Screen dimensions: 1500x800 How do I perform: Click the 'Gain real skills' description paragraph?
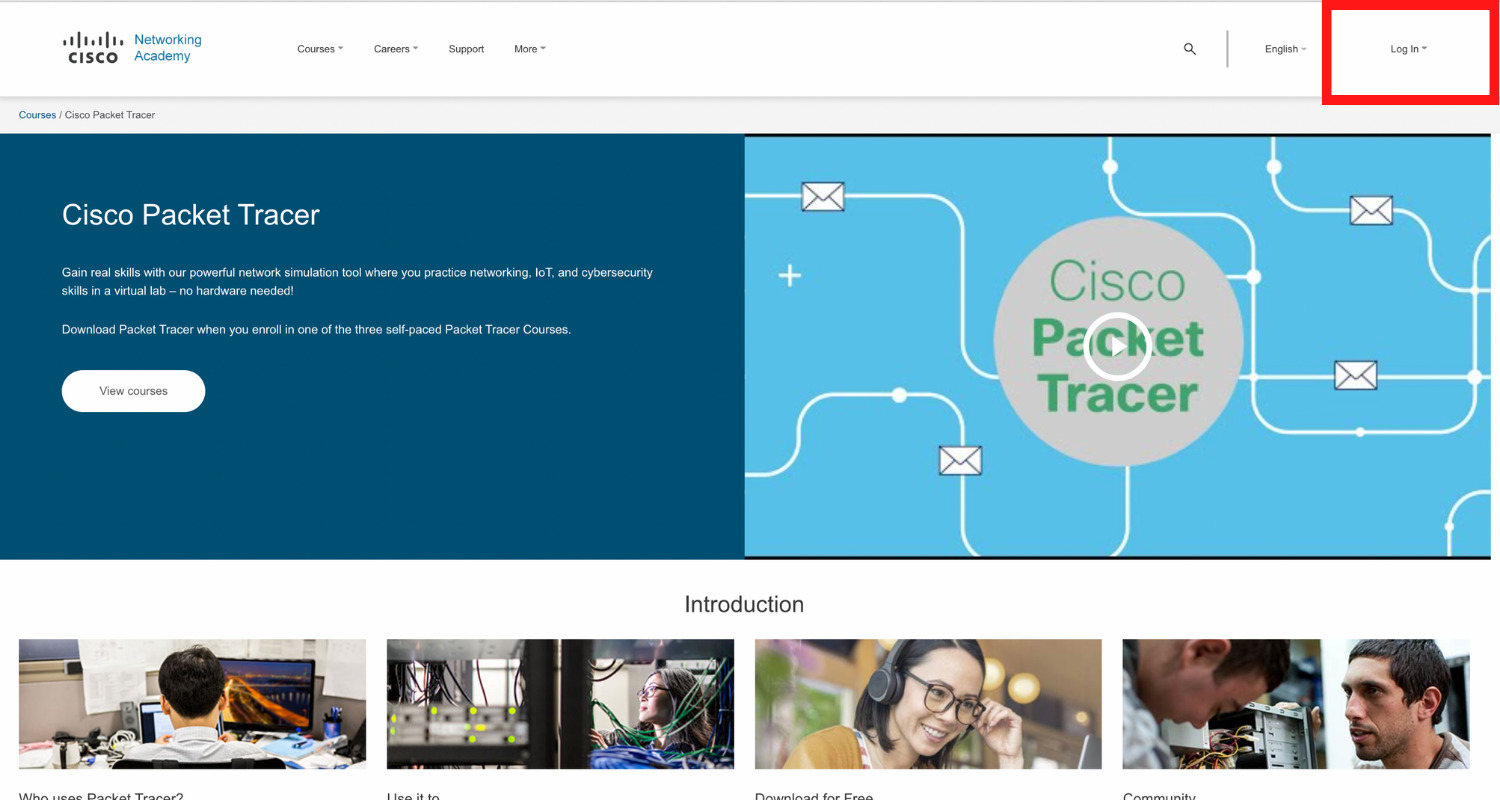tap(357, 281)
